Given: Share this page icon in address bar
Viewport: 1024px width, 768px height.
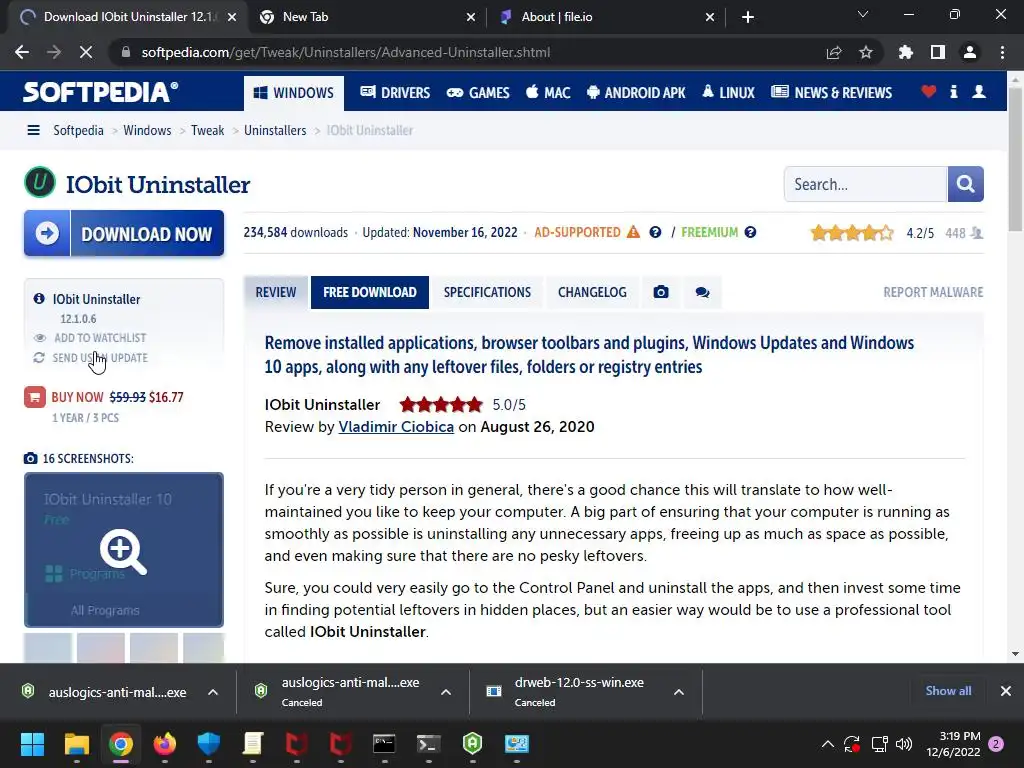Looking at the screenshot, I should [x=834, y=52].
